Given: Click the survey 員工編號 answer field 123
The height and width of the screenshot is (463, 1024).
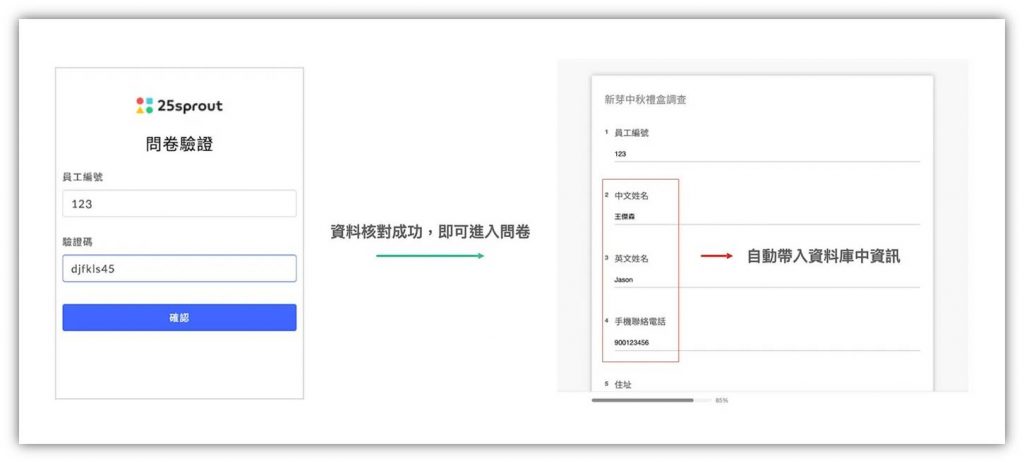Looking at the screenshot, I should pyautogui.click(x=767, y=154).
